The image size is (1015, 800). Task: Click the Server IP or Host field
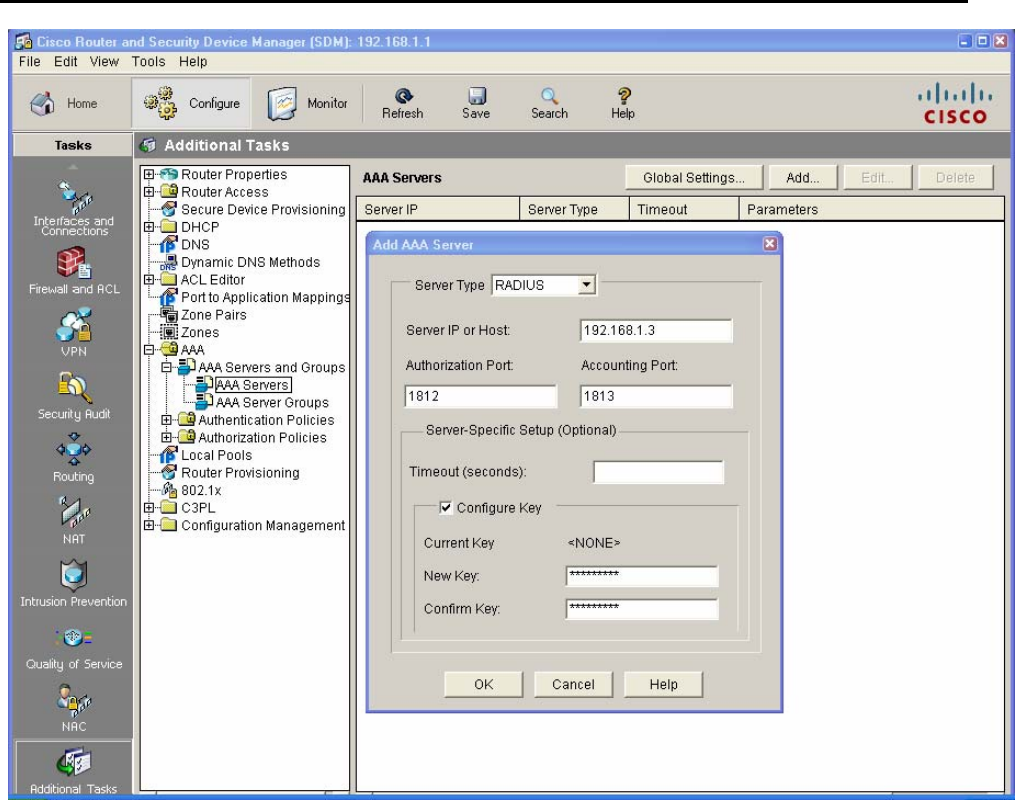656,330
